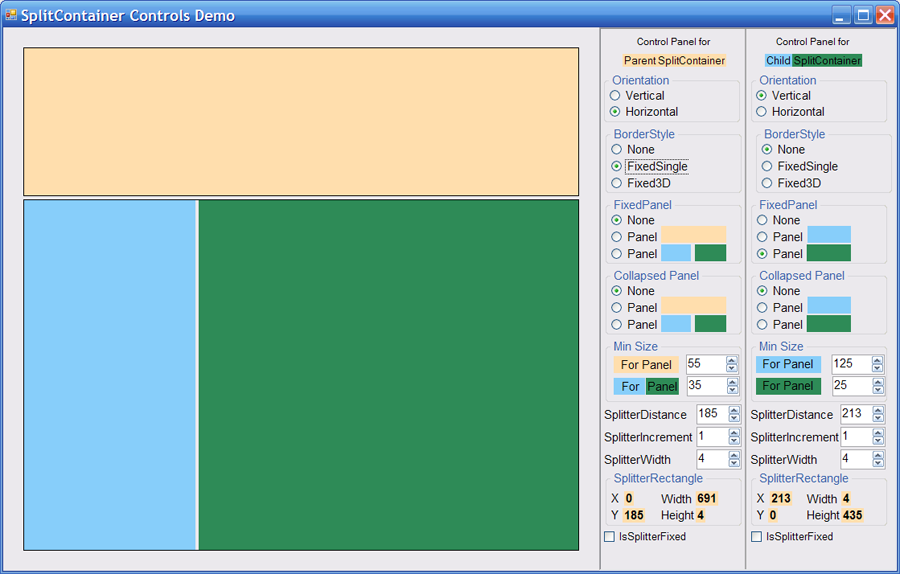Image resolution: width=900 pixels, height=574 pixels.
Task: Click the light blue left child panel
Action: pyautogui.click(x=109, y=374)
